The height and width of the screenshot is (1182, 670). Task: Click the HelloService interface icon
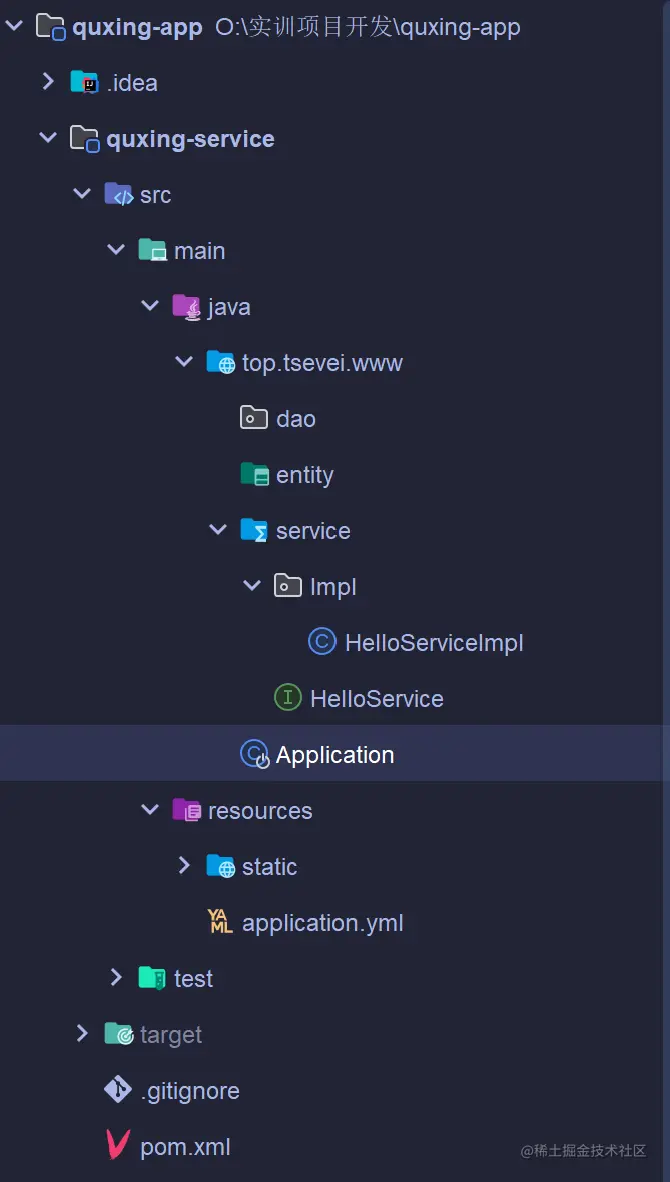tap(287, 698)
